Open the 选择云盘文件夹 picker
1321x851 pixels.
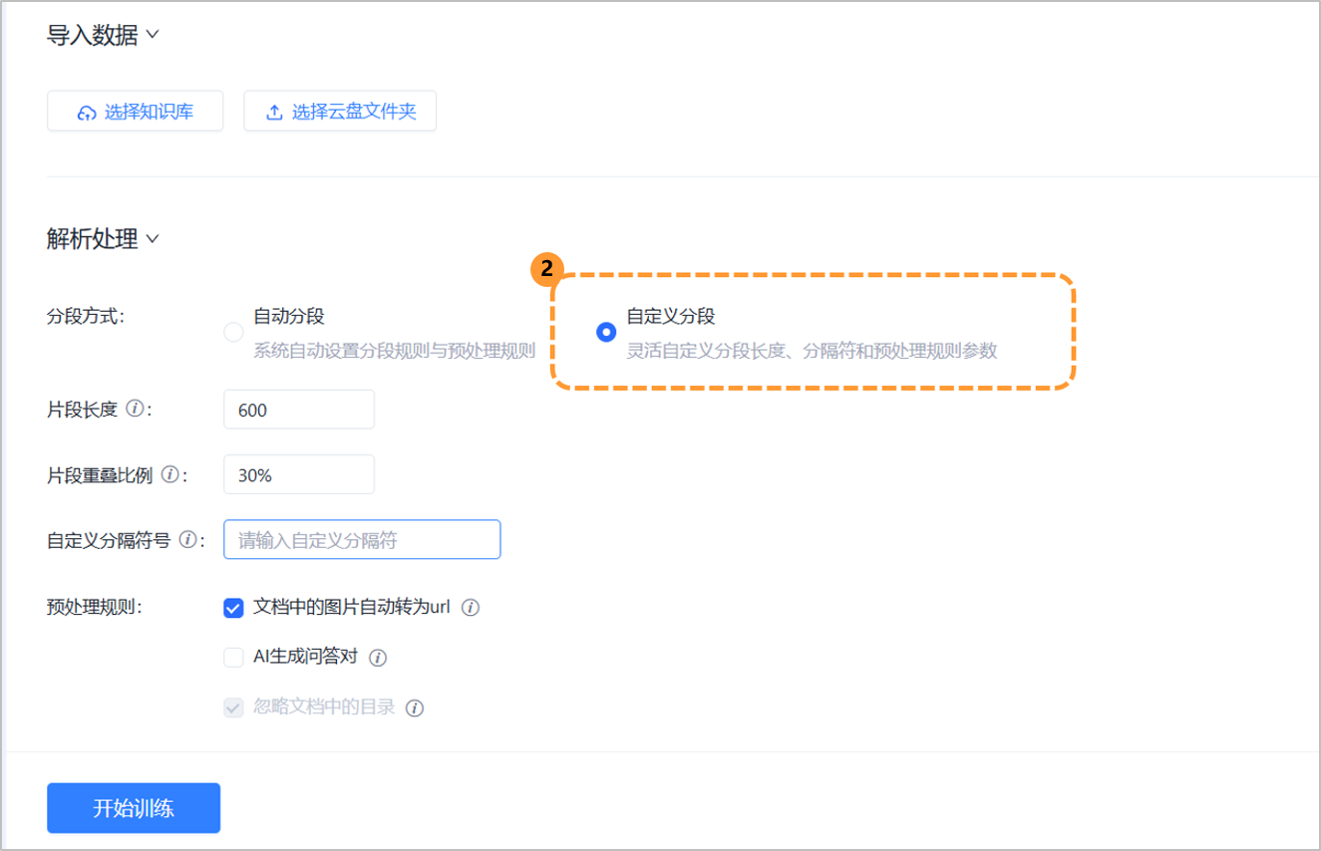pos(340,111)
